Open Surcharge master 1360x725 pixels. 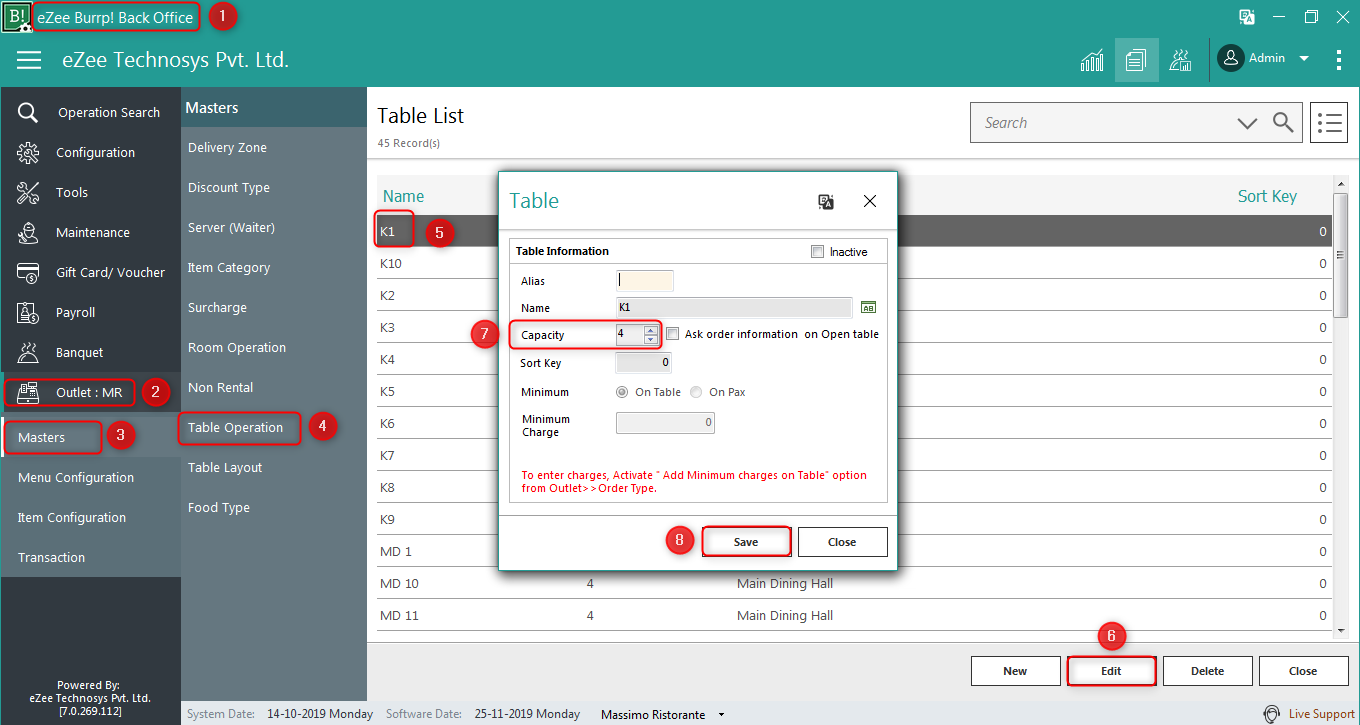[274, 307]
